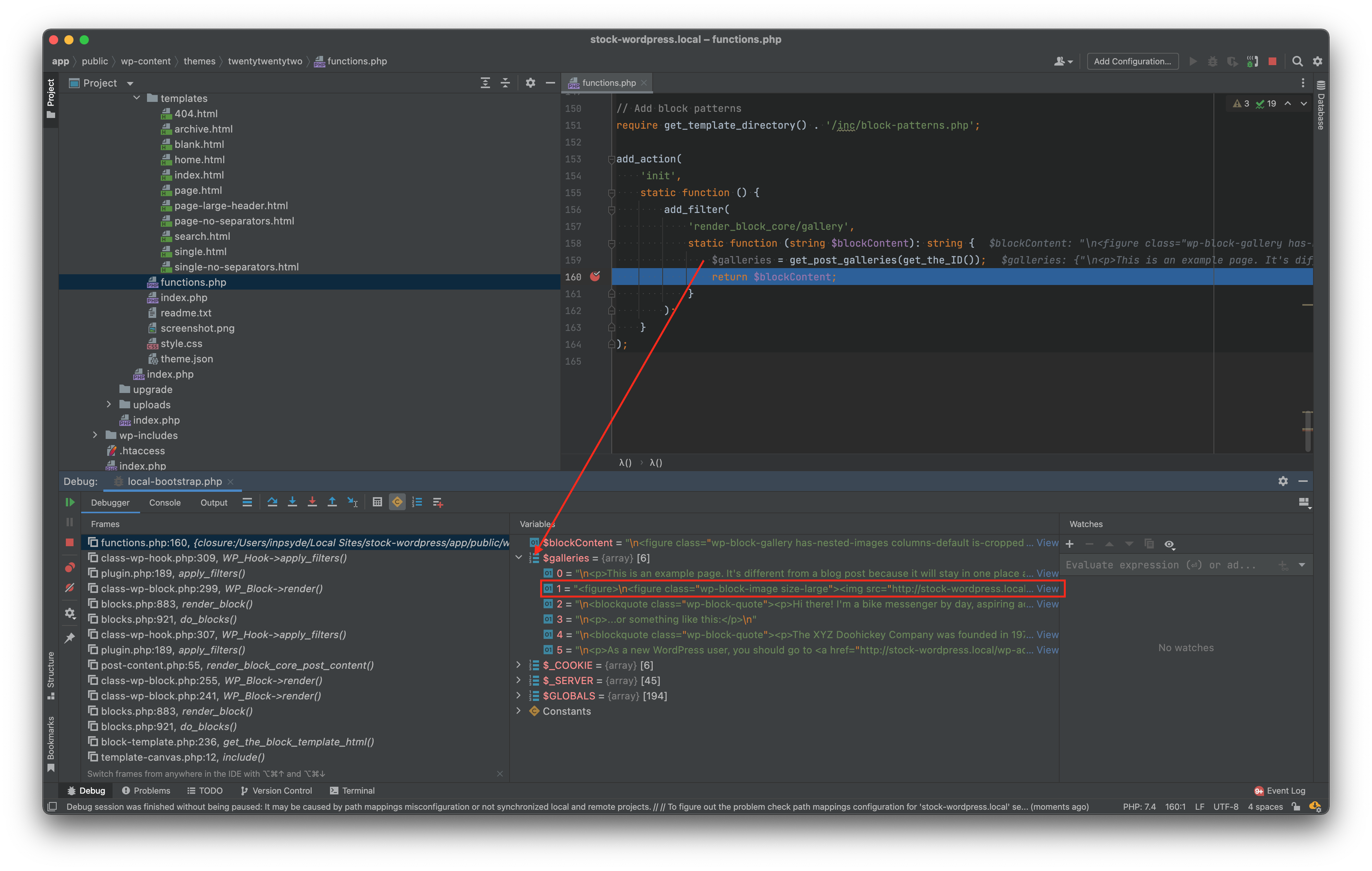This screenshot has height=871, width=1372.
Task: Open the Database tool window sidebar
Action: click(1321, 105)
